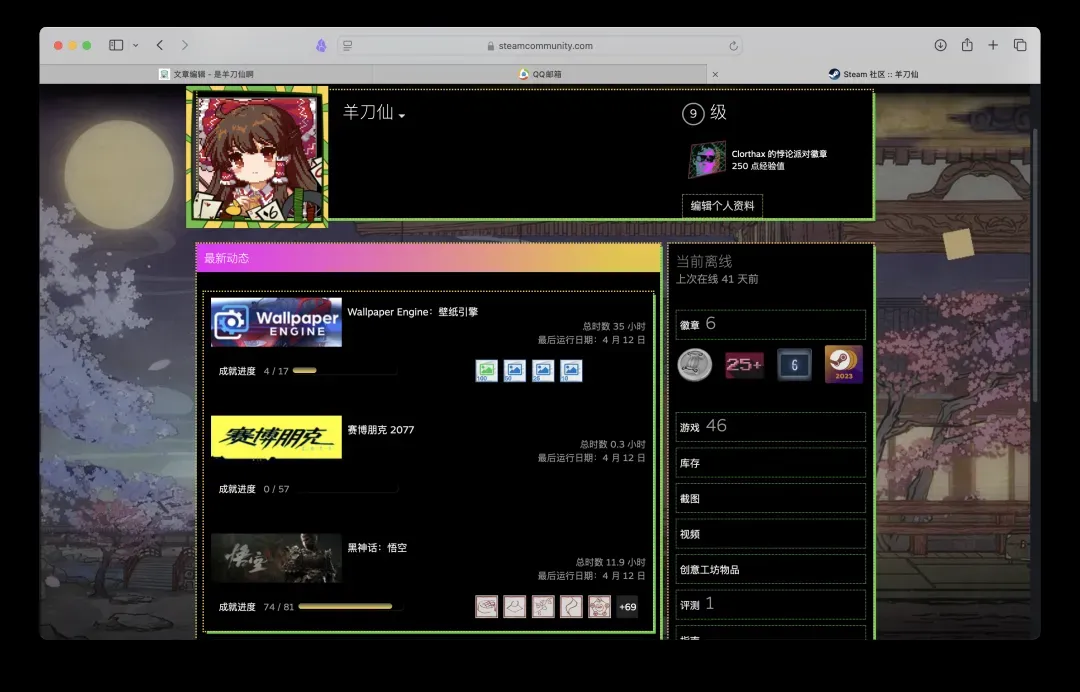The height and width of the screenshot is (692, 1080).
Task: Show the tab overview icon
Action: click(1020, 45)
